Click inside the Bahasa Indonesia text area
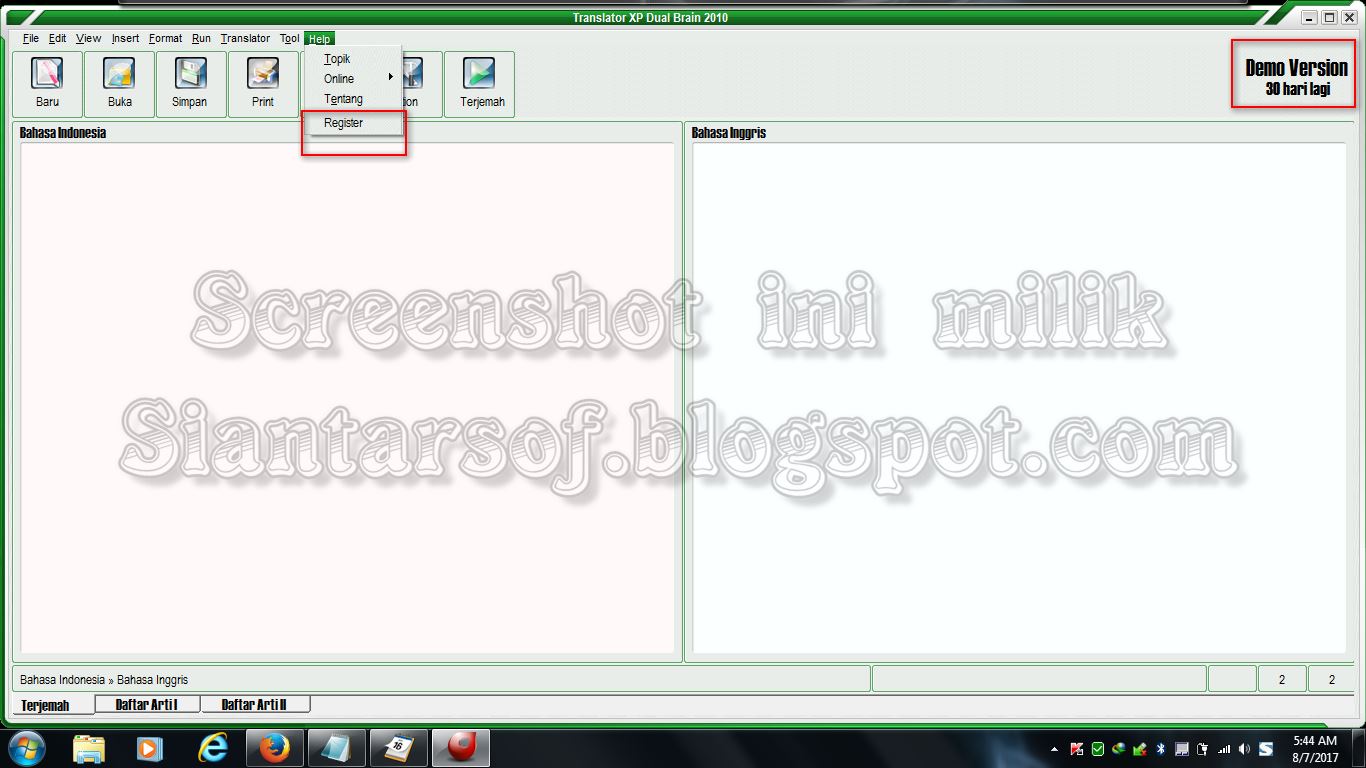 point(348,398)
